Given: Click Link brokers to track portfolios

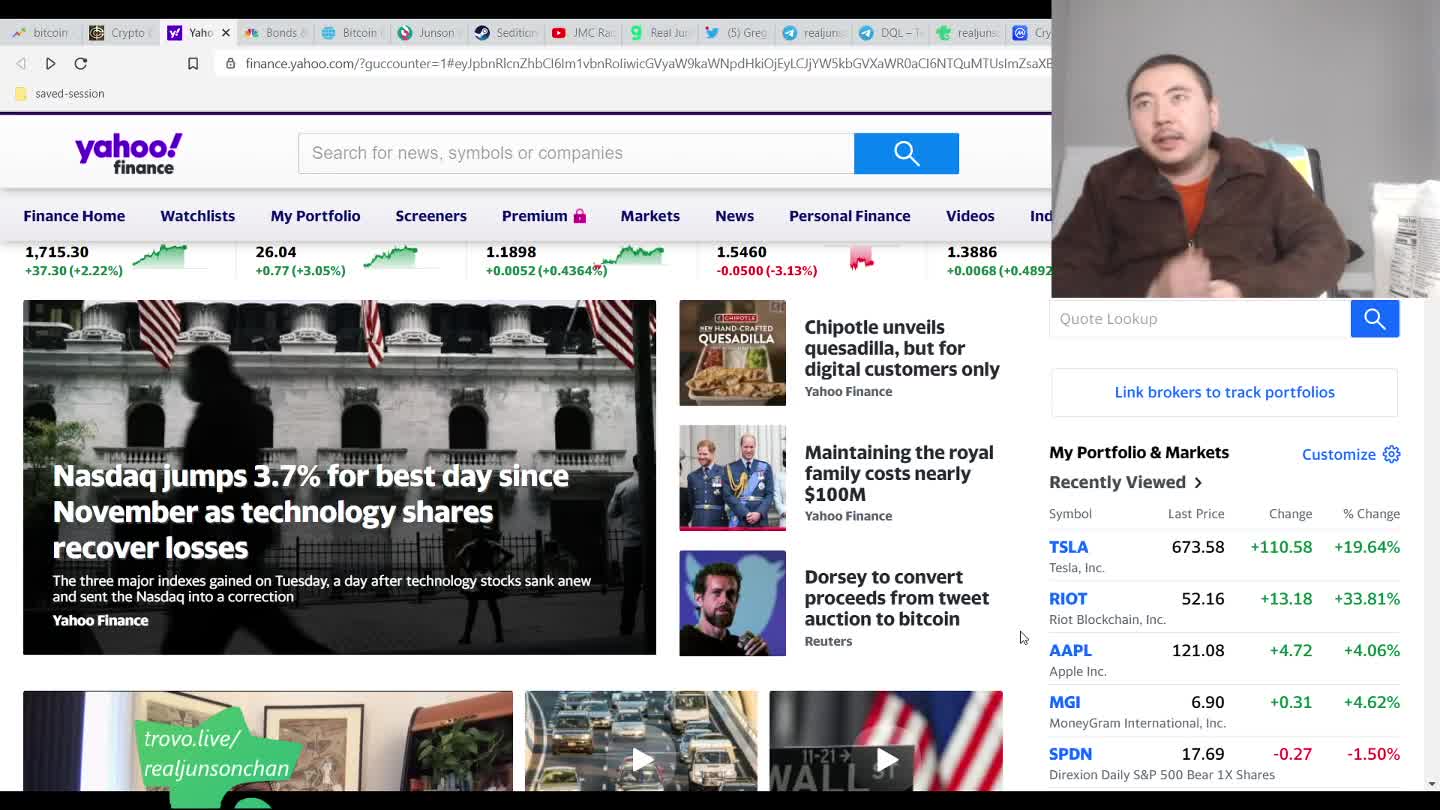Looking at the screenshot, I should [x=1224, y=392].
